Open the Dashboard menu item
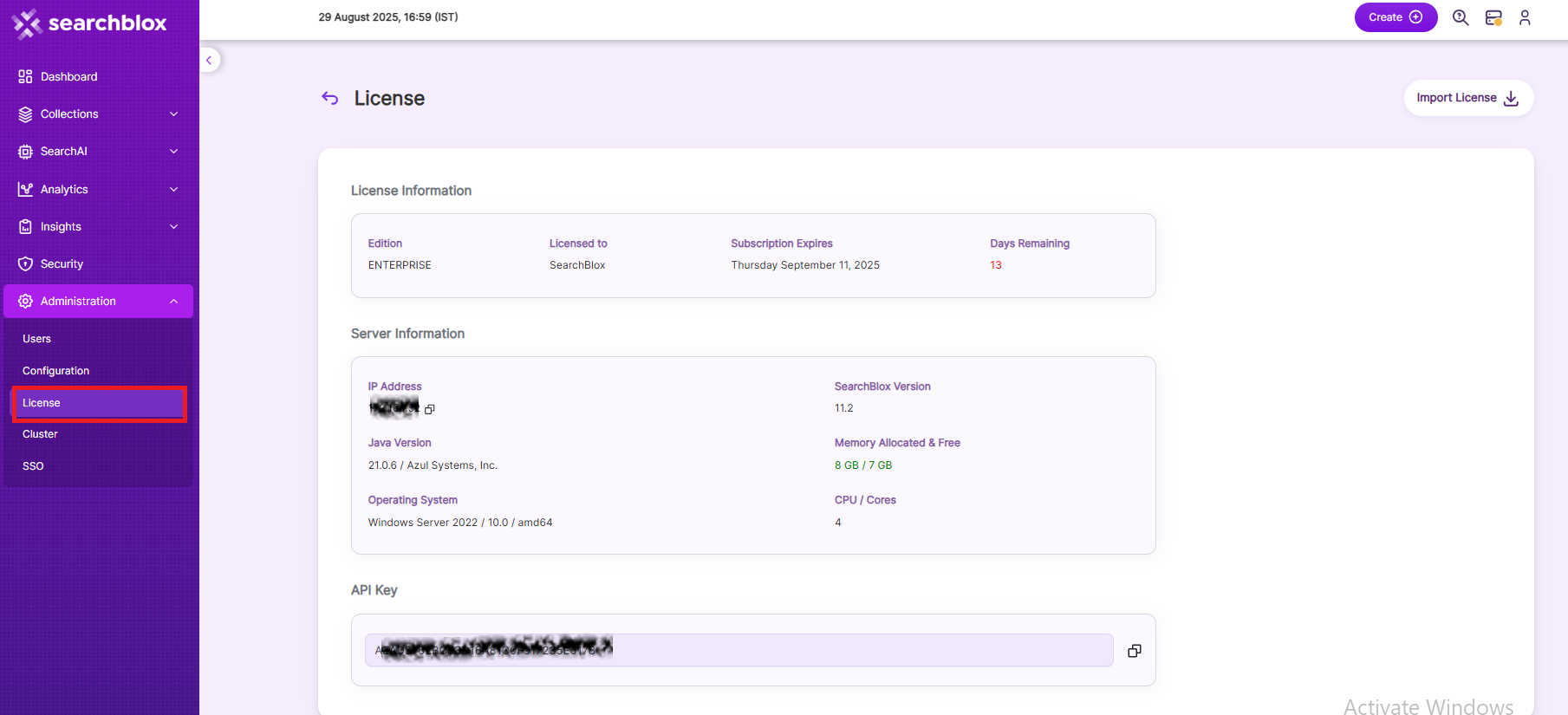Viewport: 1568px width, 715px height. pos(98,76)
